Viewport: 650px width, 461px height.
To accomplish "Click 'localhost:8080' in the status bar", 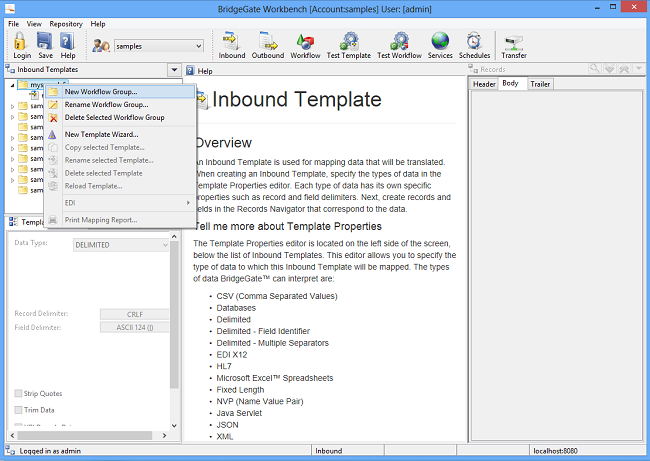I will (555, 451).
